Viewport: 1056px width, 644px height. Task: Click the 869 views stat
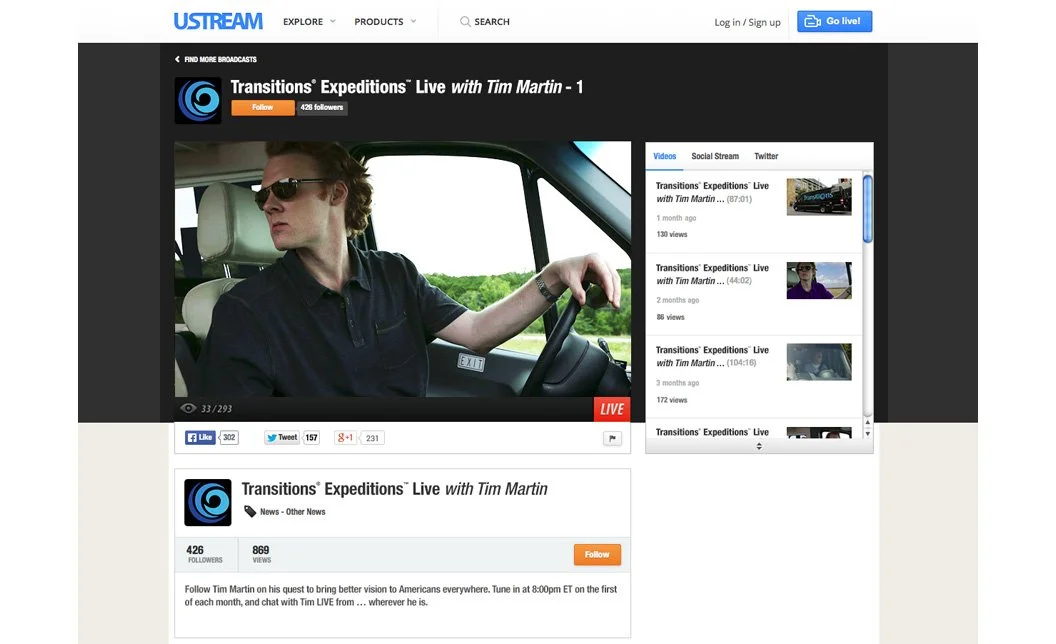(261, 554)
